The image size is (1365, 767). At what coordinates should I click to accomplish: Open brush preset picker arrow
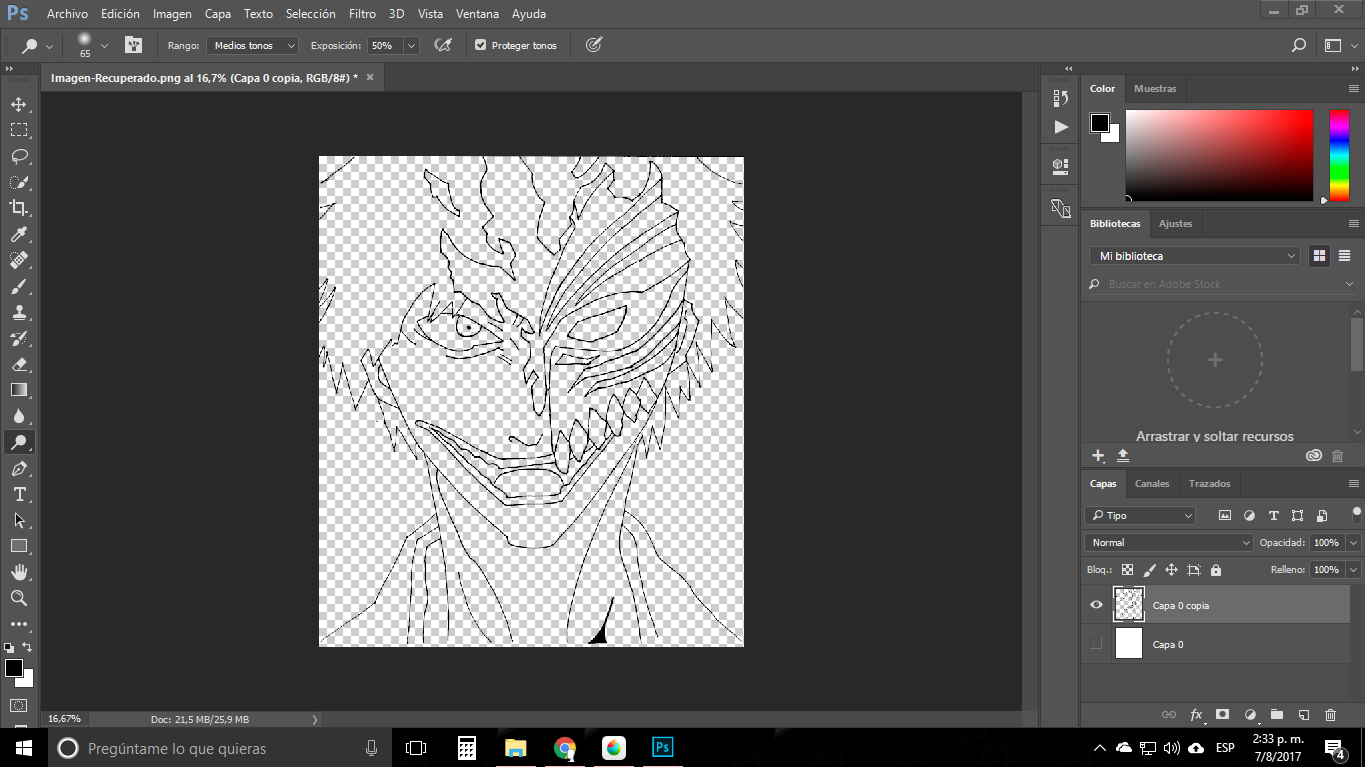104,45
